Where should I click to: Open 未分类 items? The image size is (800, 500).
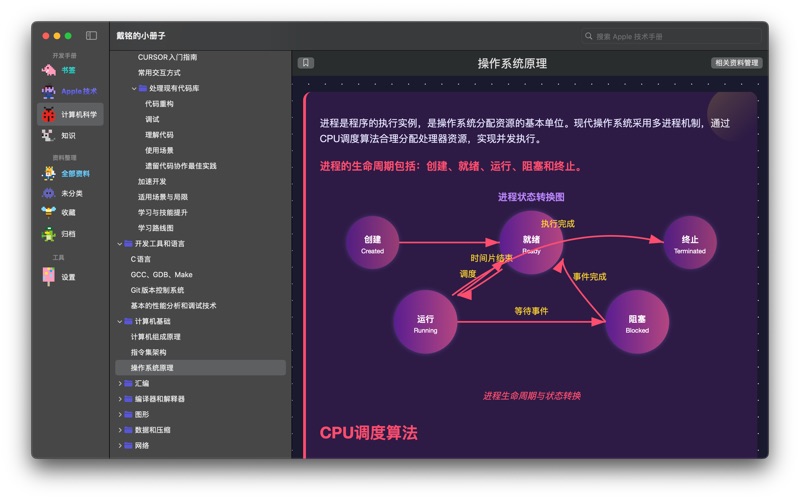72,193
